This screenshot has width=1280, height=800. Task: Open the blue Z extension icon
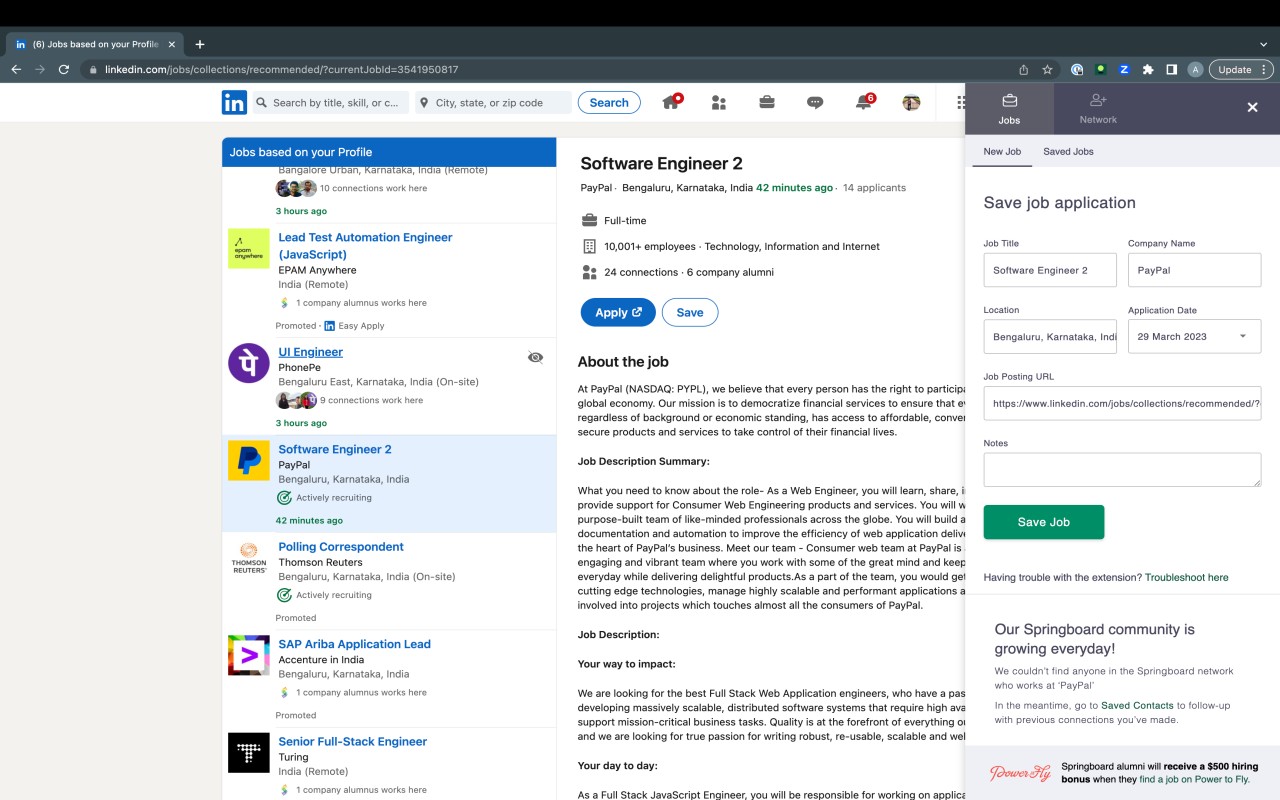click(x=1124, y=70)
